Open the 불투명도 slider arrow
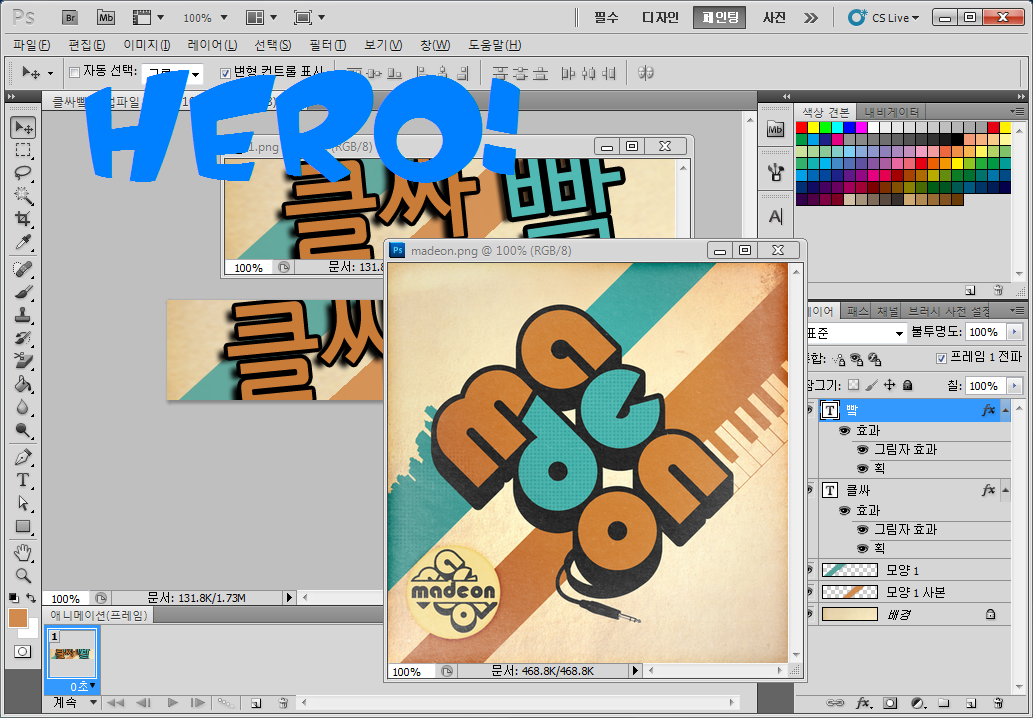 pyautogui.click(x=1015, y=332)
